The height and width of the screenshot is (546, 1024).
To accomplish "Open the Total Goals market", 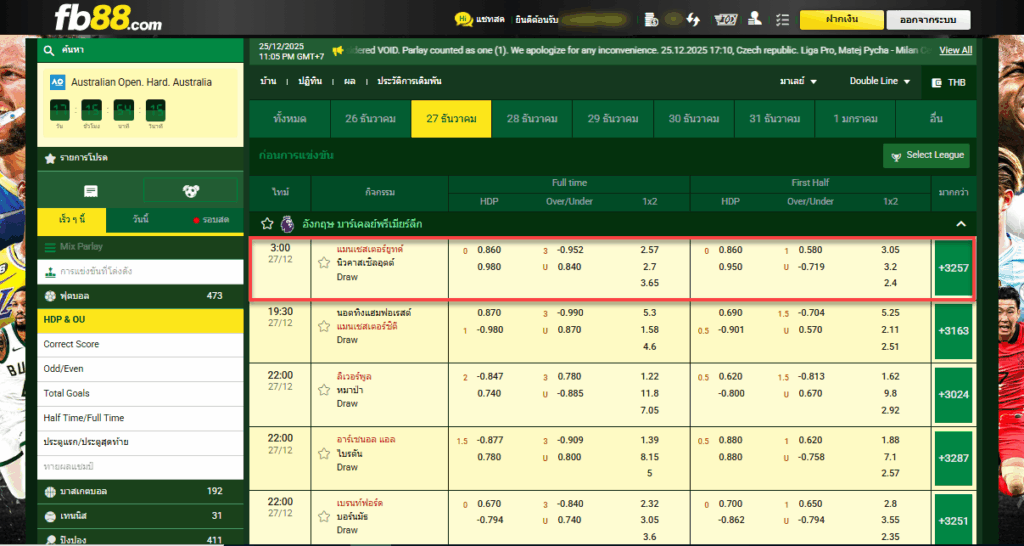I will coord(140,393).
